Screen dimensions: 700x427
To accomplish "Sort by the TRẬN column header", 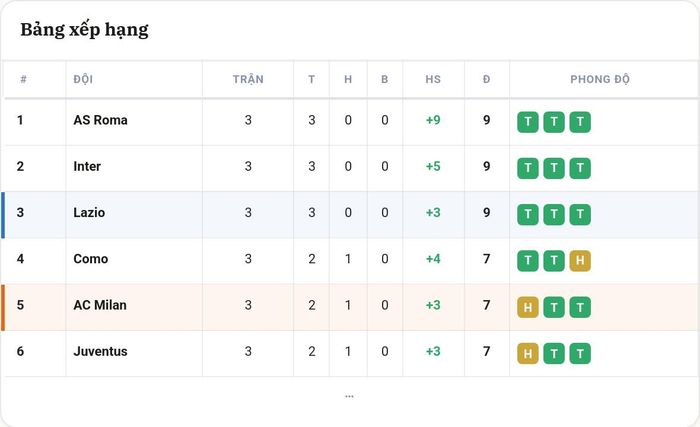I will point(248,79).
